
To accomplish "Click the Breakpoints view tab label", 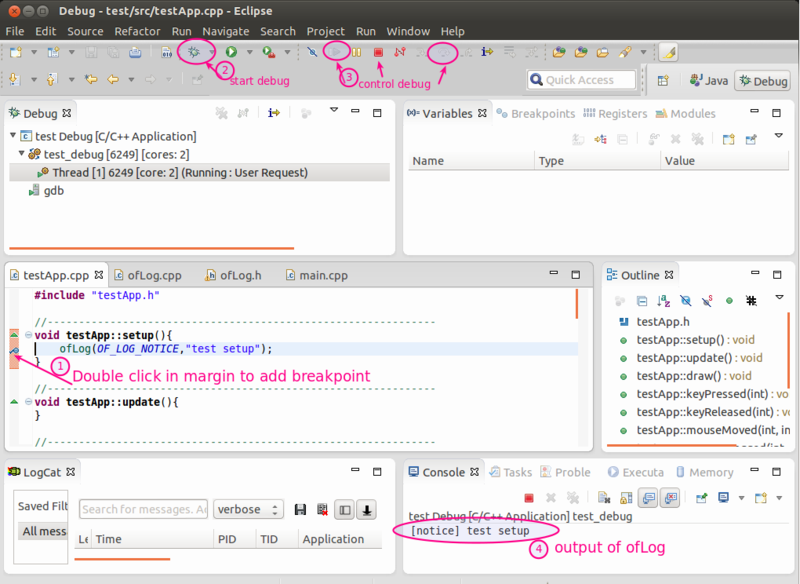I will click(545, 113).
